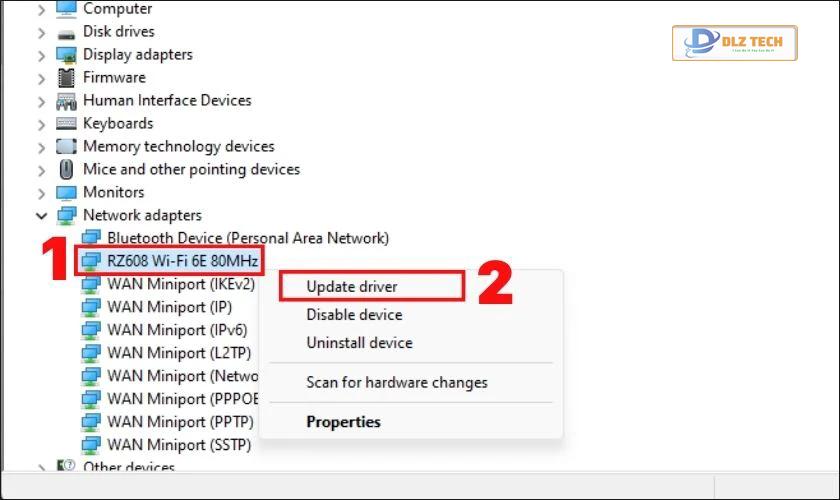Collapse the Network adapters category
The width and height of the screenshot is (840, 500).
point(41,216)
